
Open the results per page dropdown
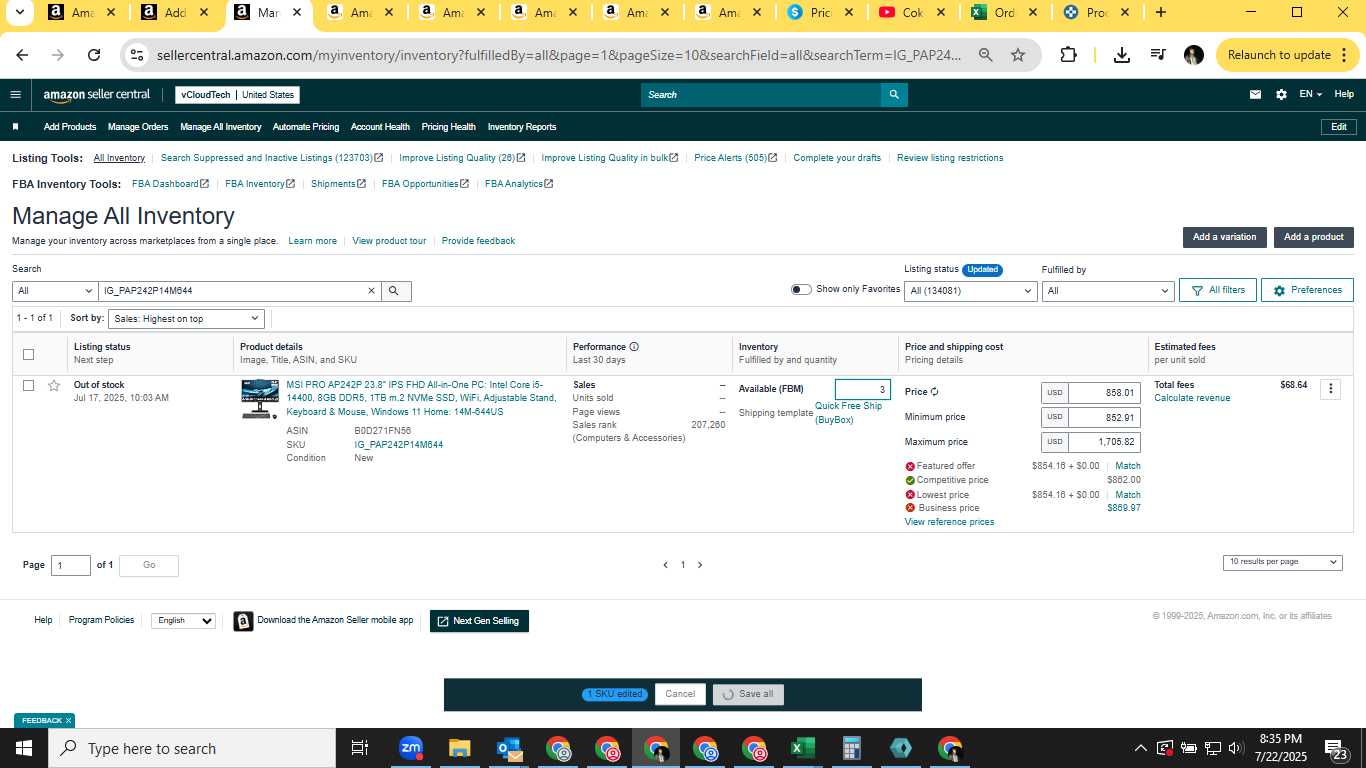(1282, 562)
